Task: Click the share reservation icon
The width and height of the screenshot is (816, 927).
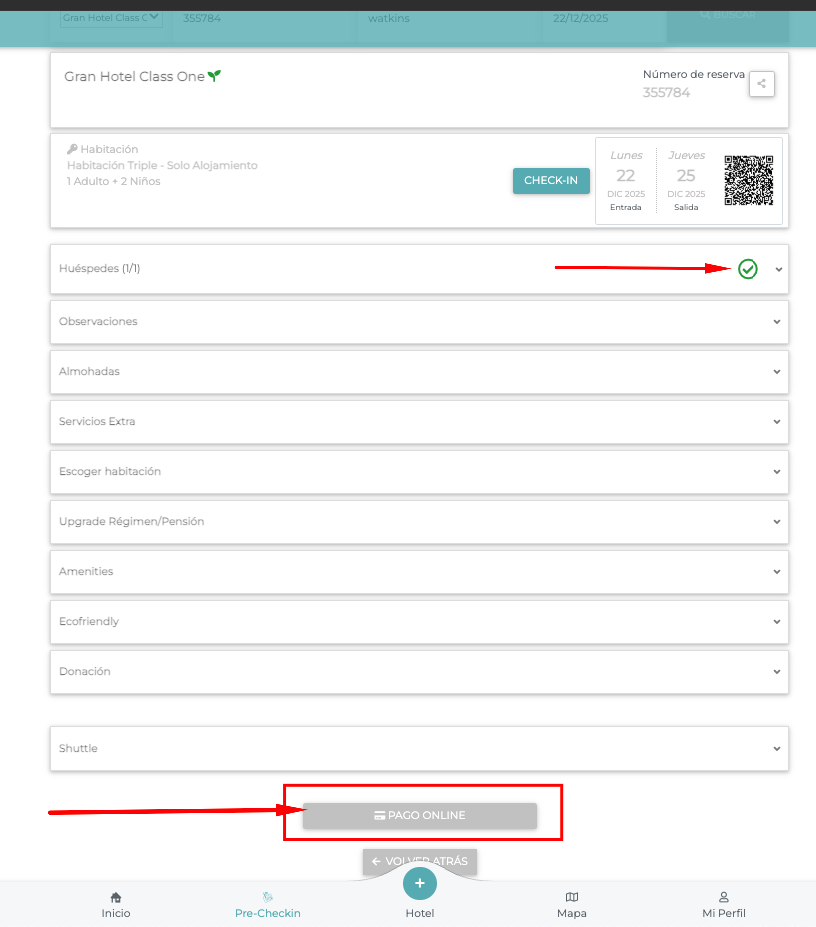Action: click(x=761, y=84)
